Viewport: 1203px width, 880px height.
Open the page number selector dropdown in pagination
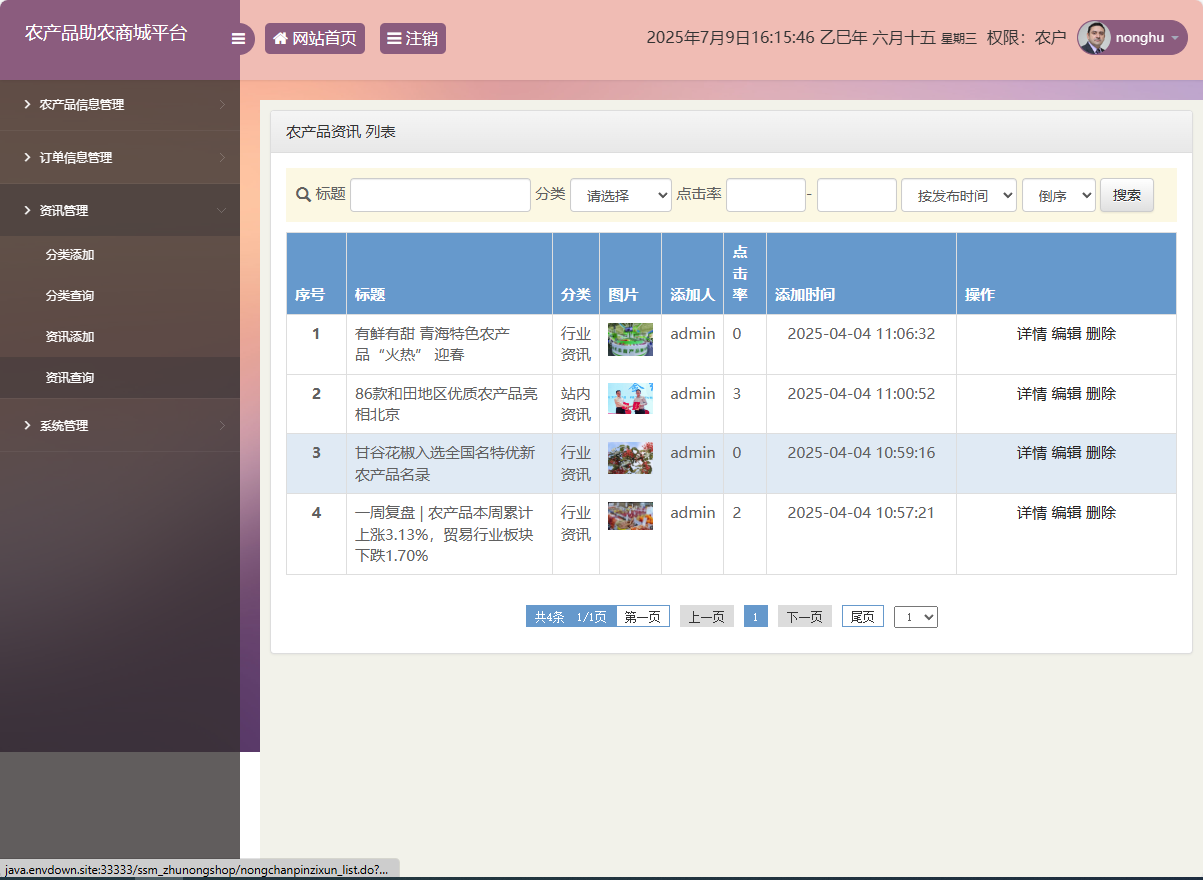pos(915,616)
